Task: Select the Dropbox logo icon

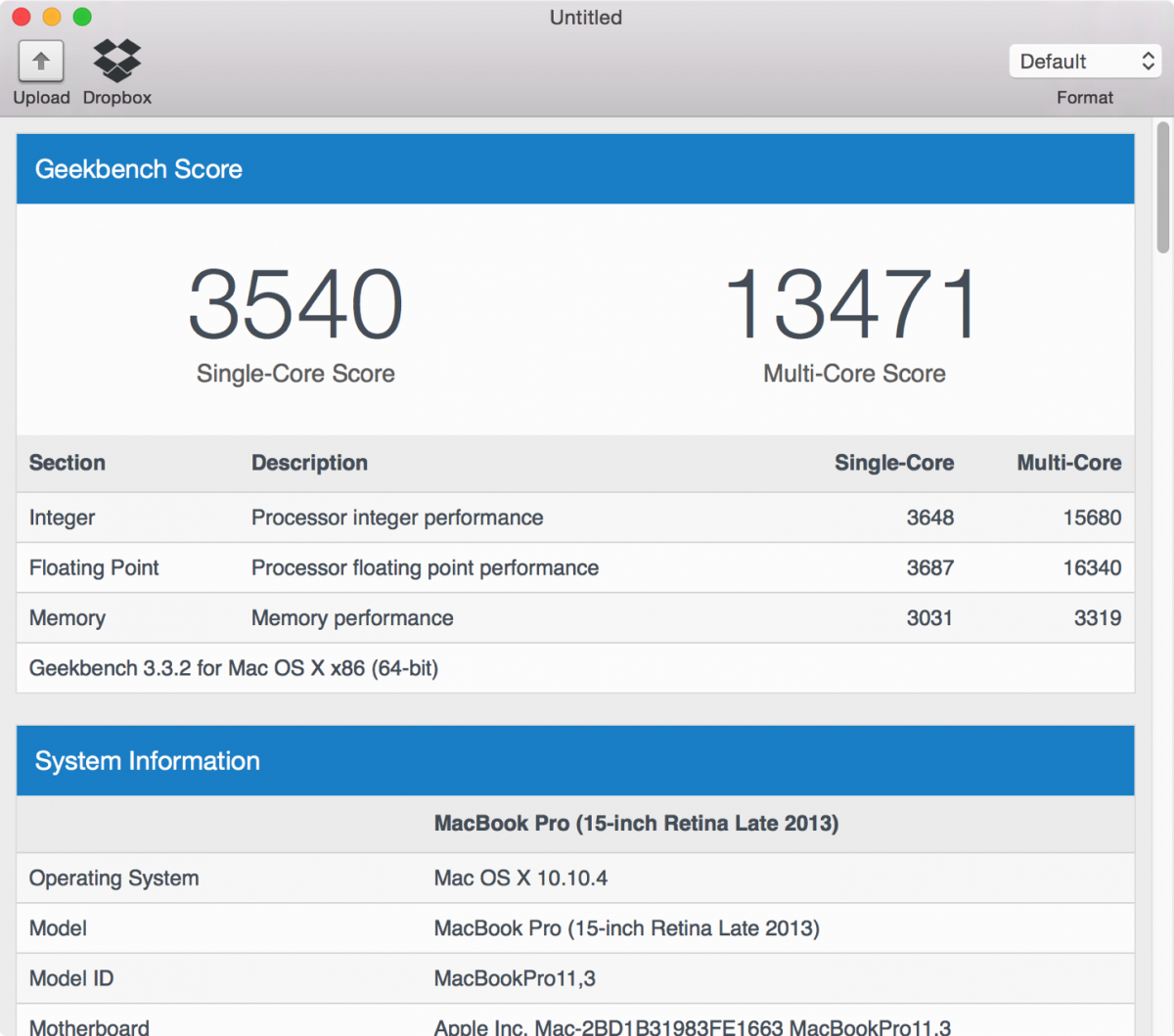Action: [116, 61]
